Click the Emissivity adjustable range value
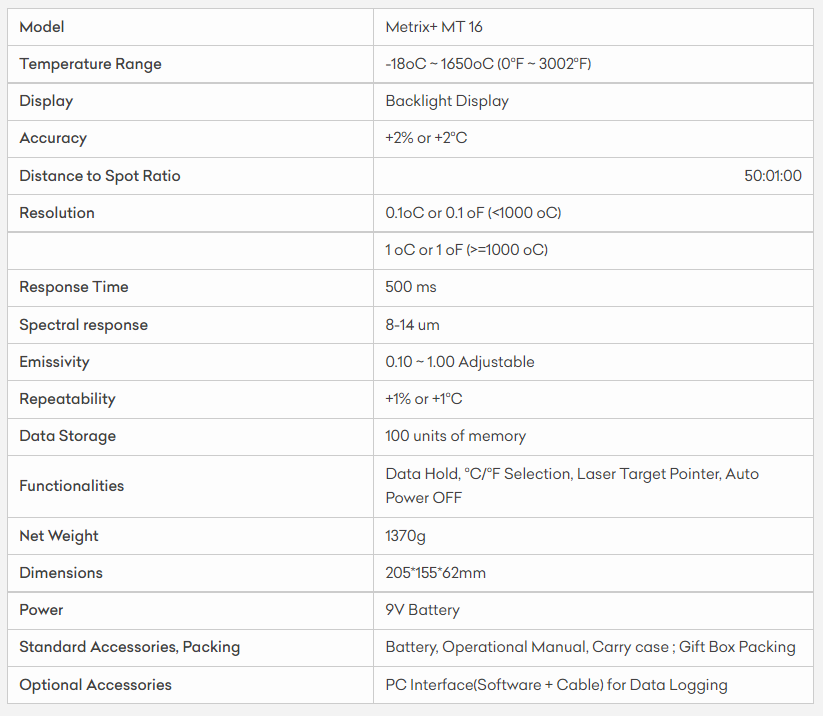 [x=460, y=362]
